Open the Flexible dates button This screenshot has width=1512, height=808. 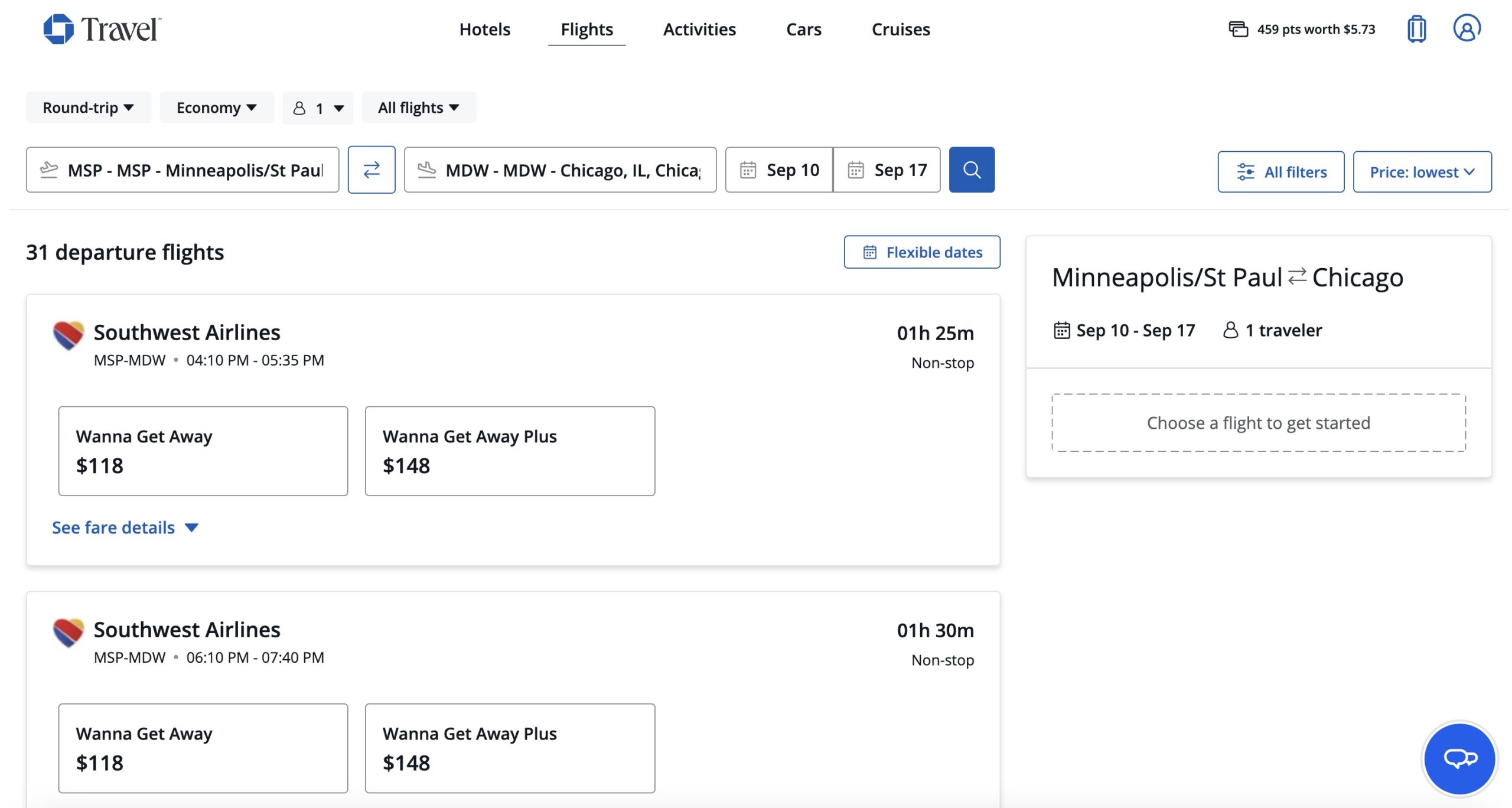(x=922, y=252)
